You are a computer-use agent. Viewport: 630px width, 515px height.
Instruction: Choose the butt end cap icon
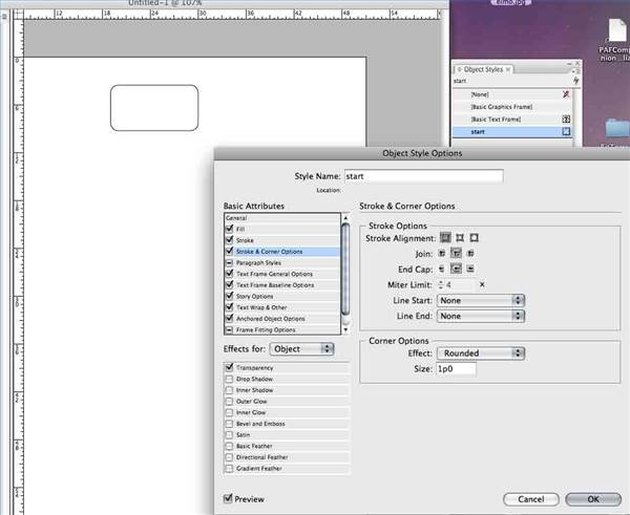(442, 269)
